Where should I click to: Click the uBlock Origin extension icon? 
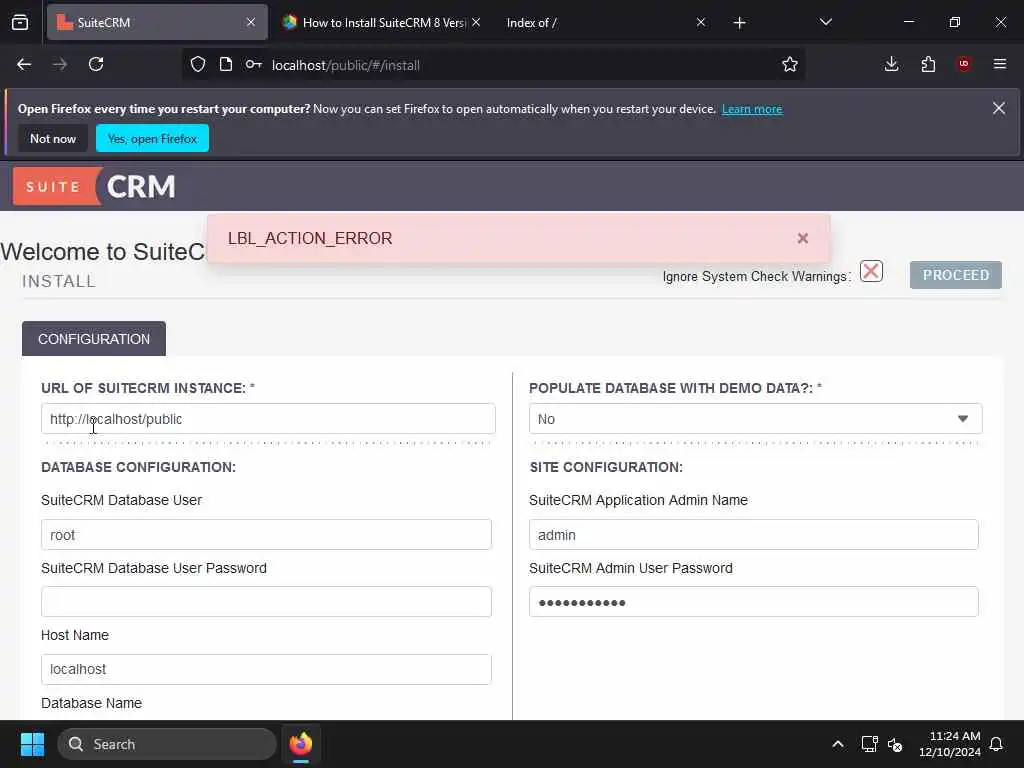point(964,64)
